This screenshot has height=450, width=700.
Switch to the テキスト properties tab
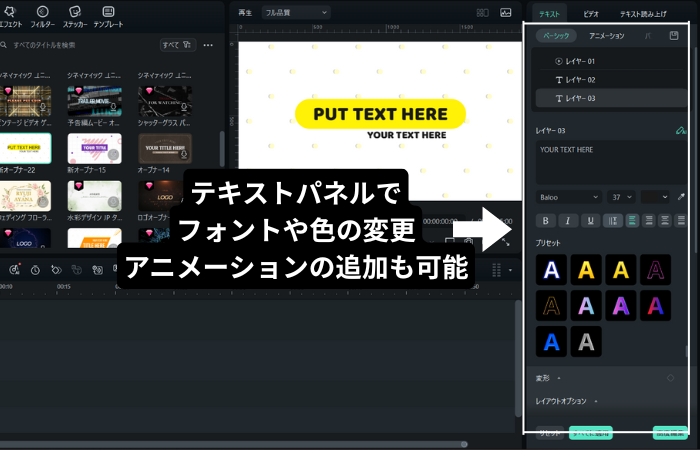[x=549, y=14]
